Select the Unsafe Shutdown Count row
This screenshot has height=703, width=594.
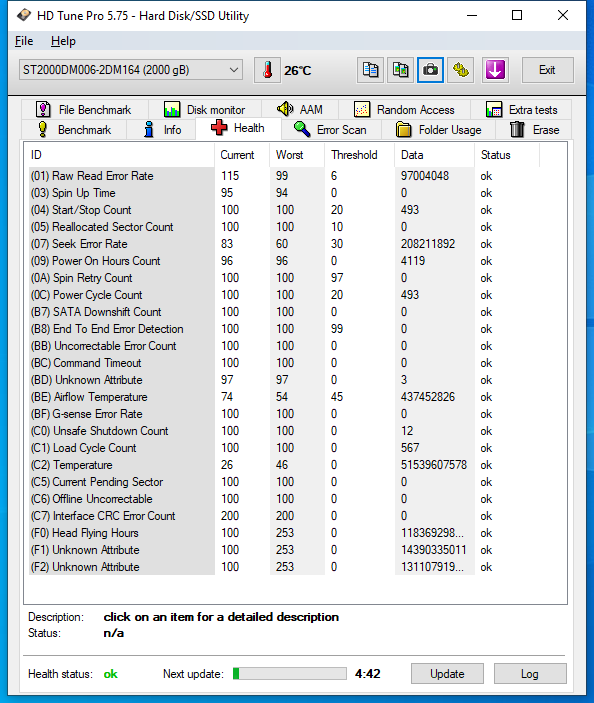pos(284,431)
